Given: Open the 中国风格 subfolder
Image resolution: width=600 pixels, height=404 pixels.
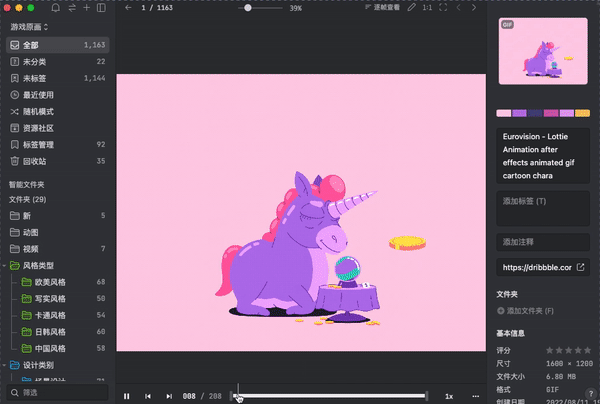Looking at the screenshot, I should pos(63,348).
